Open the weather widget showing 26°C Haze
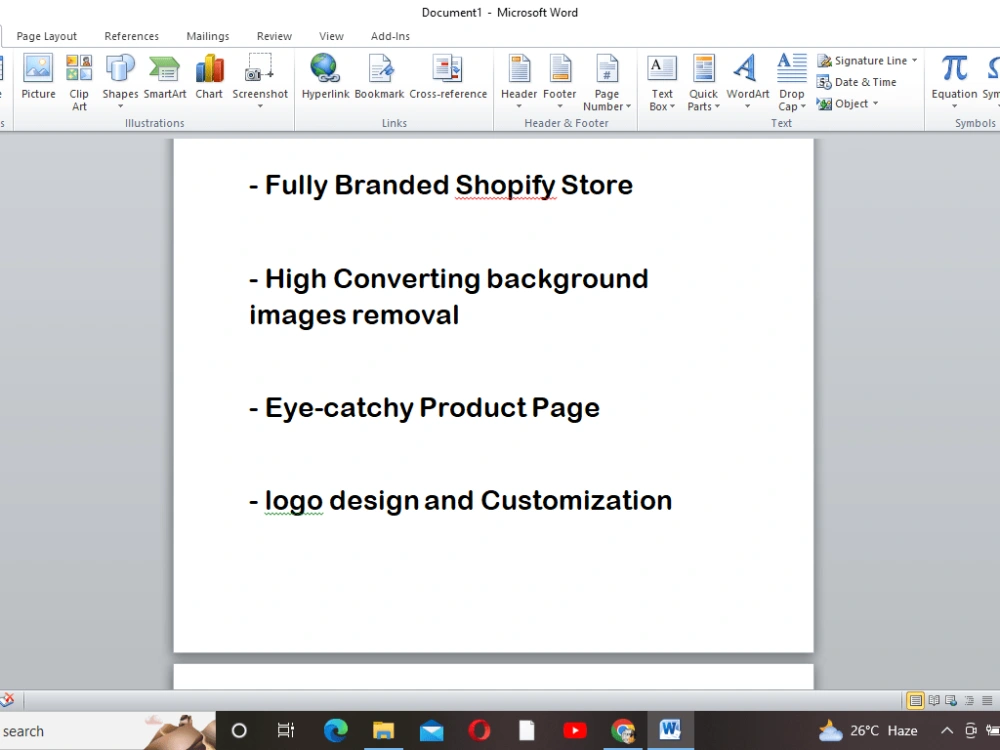This screenshot has height=750, width=1000. [868, 730]
